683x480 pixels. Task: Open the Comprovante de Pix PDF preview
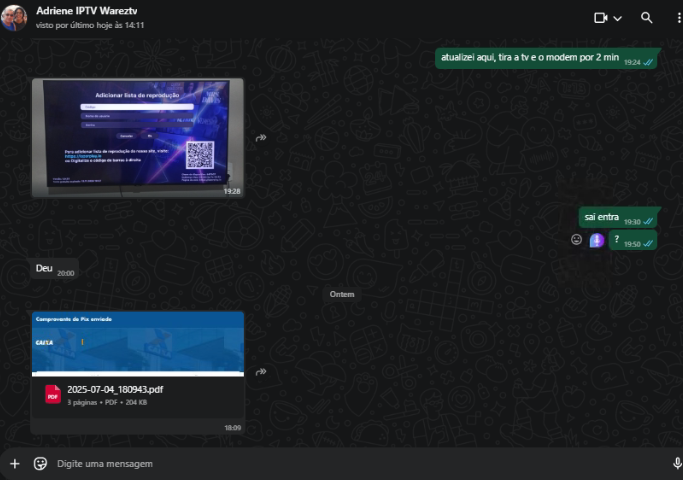[138, 344]
